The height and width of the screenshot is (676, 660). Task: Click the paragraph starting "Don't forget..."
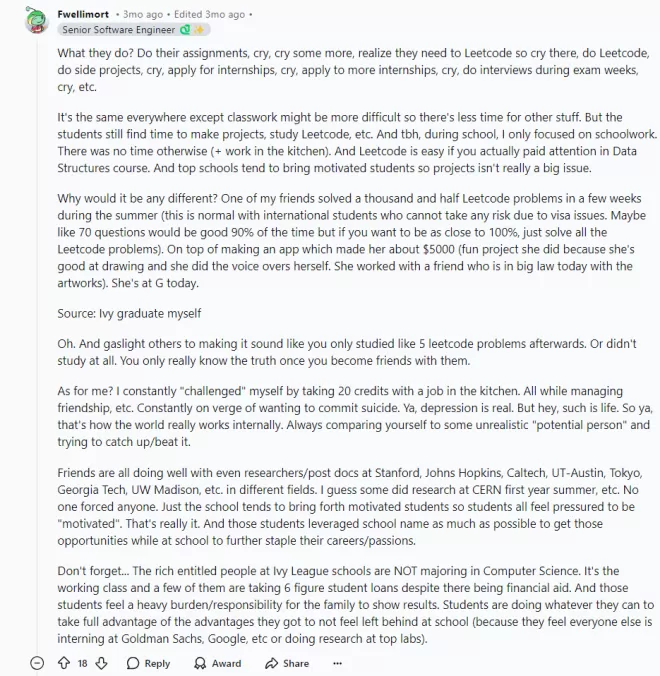[356, 604]
